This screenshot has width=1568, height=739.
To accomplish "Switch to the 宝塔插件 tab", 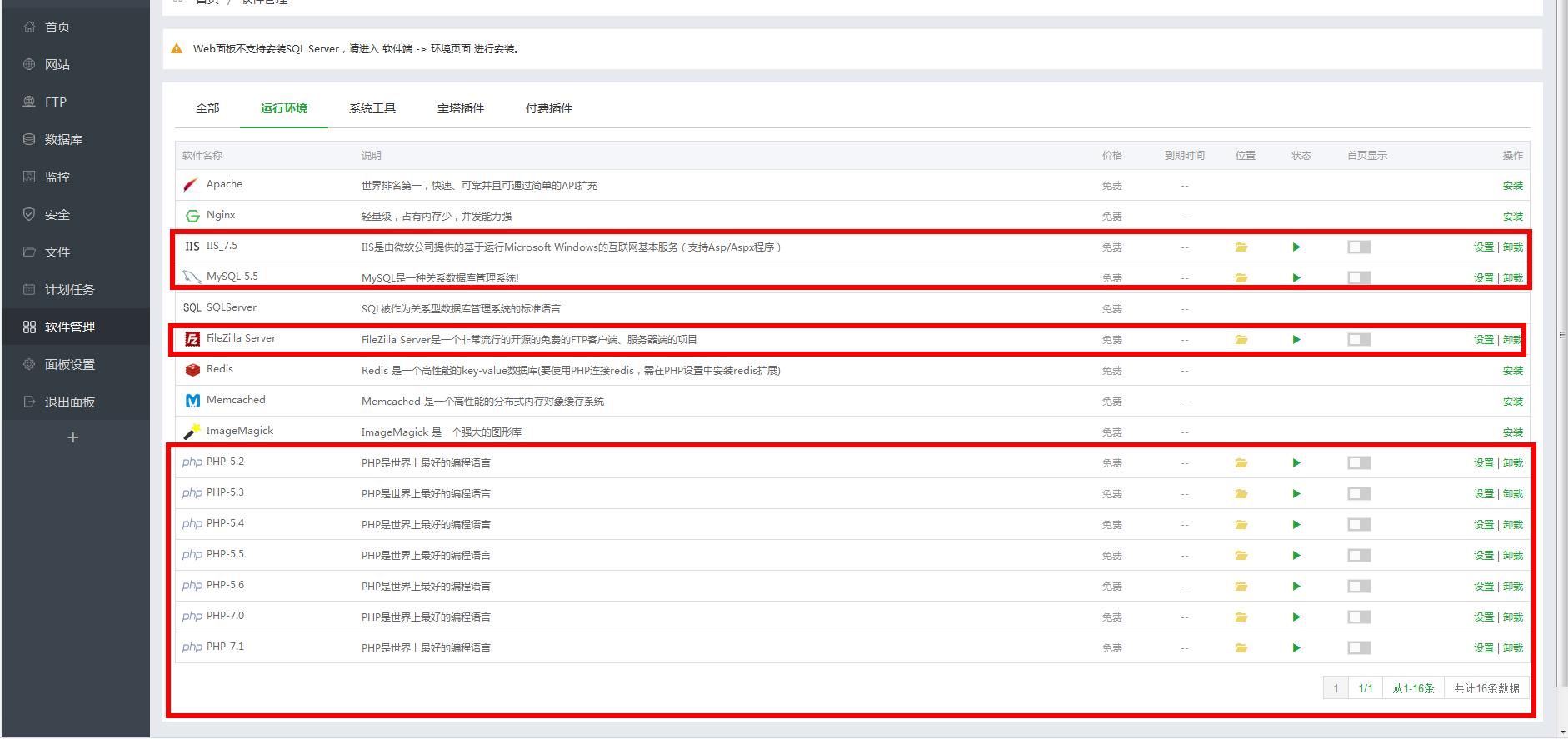I will coord(461,108).
